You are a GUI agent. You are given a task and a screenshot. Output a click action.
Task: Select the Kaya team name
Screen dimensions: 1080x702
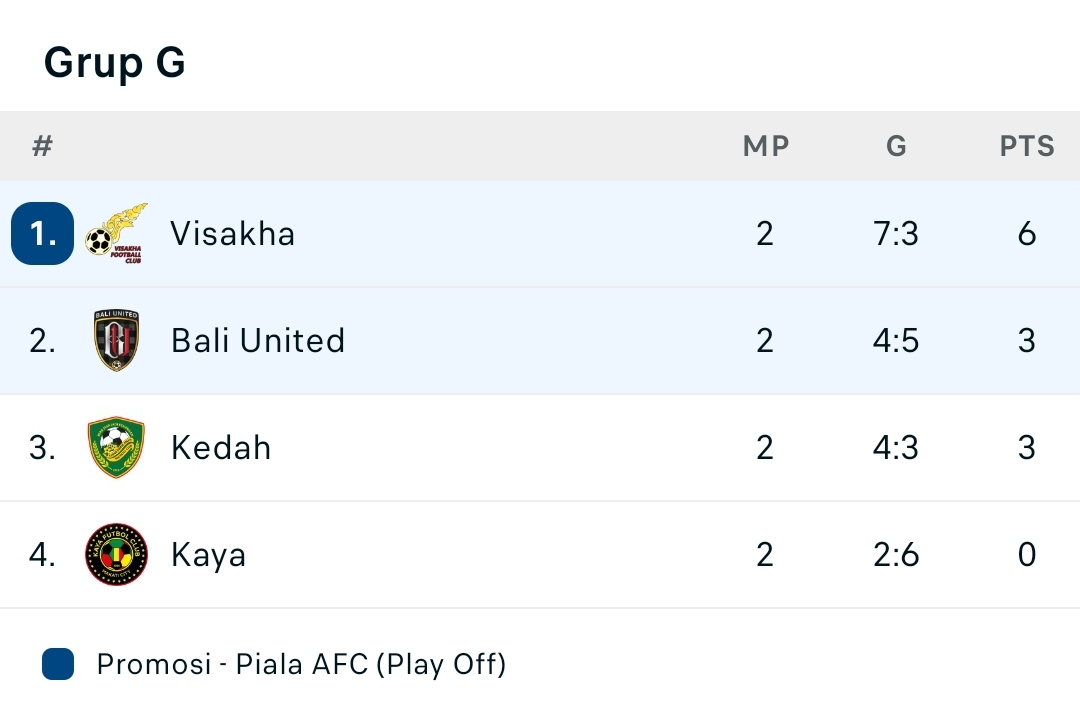pos(208,555)
